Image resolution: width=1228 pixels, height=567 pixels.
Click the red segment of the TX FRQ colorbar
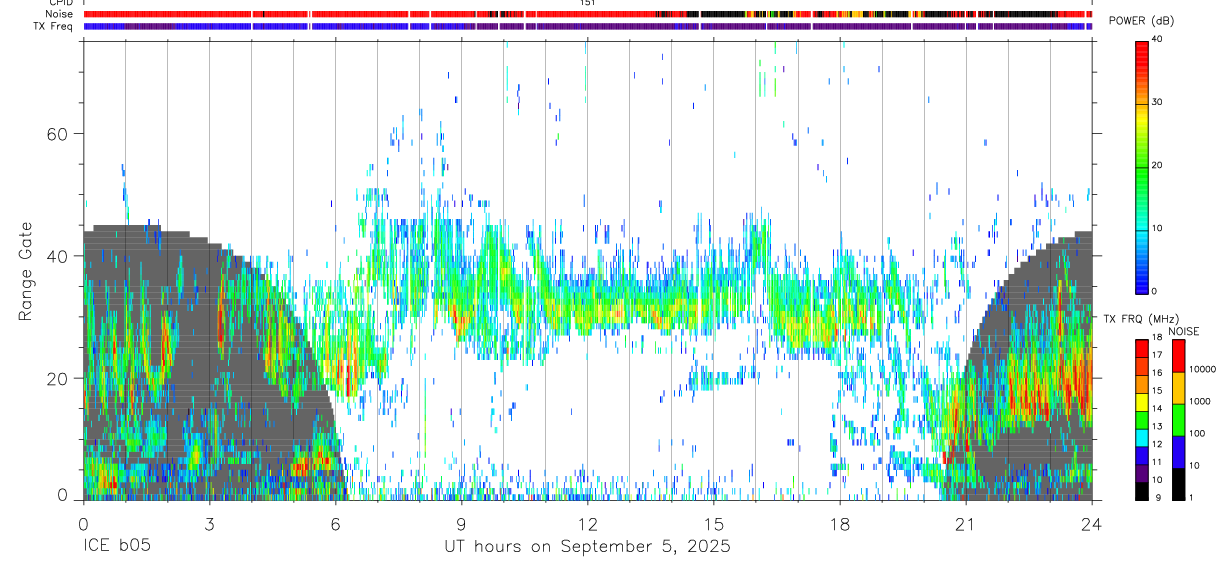(1141, 349)
